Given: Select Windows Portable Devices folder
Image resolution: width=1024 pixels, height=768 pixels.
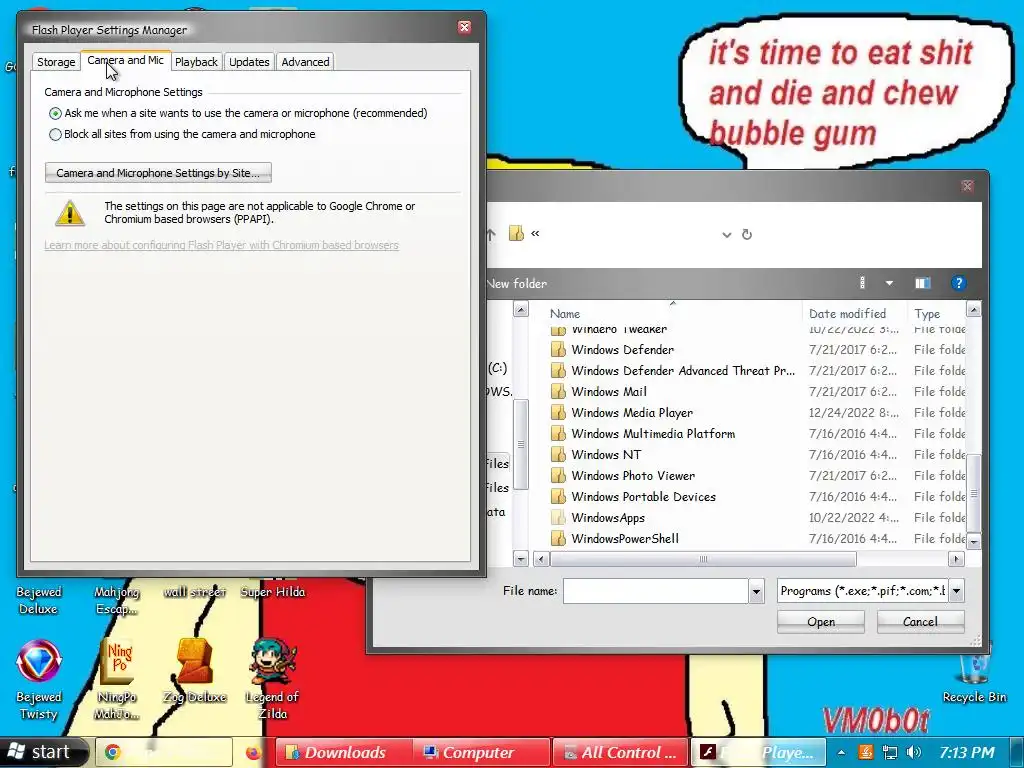Looking at the screenshot, I should (633, 496).
